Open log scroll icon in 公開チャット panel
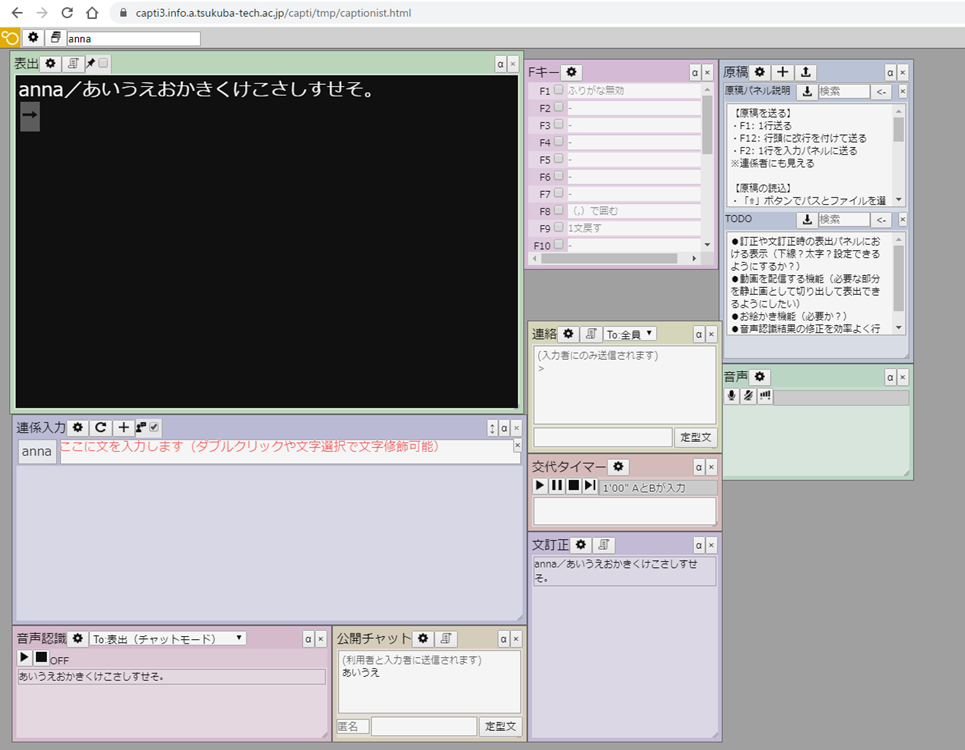The image size is (965, 750). (446, 639)
